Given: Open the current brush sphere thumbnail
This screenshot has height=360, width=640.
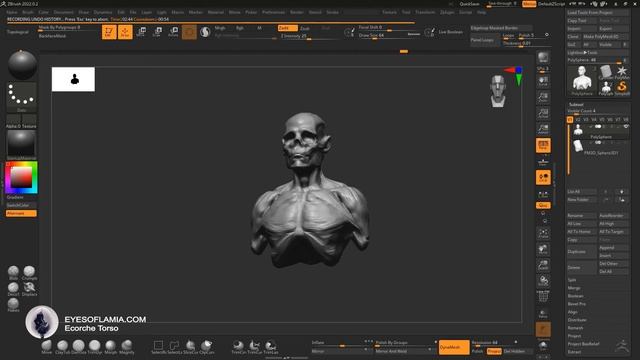Looking at the screenshot, I should tap(22, 64).
